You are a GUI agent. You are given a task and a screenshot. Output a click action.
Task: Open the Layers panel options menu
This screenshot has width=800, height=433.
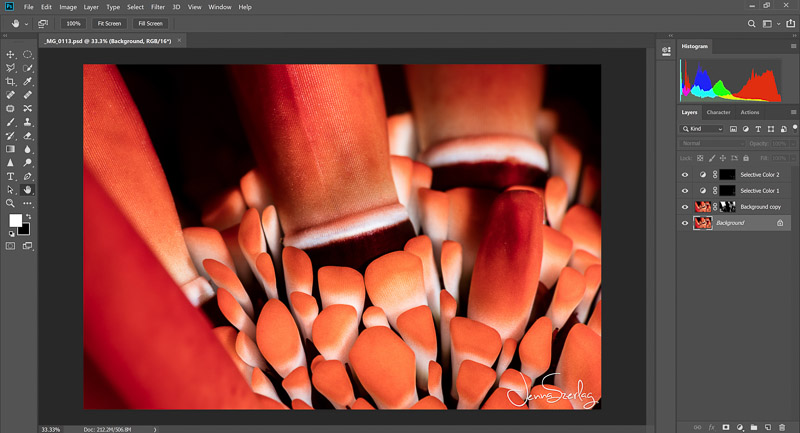click(793, 112)
